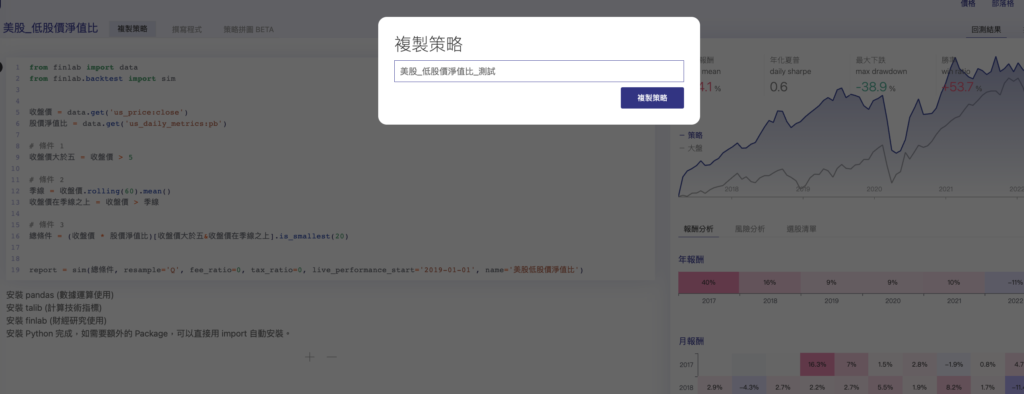1024x394 pixels.
Task: Click code line 19 with report = sim
Action: coord(306,269)
